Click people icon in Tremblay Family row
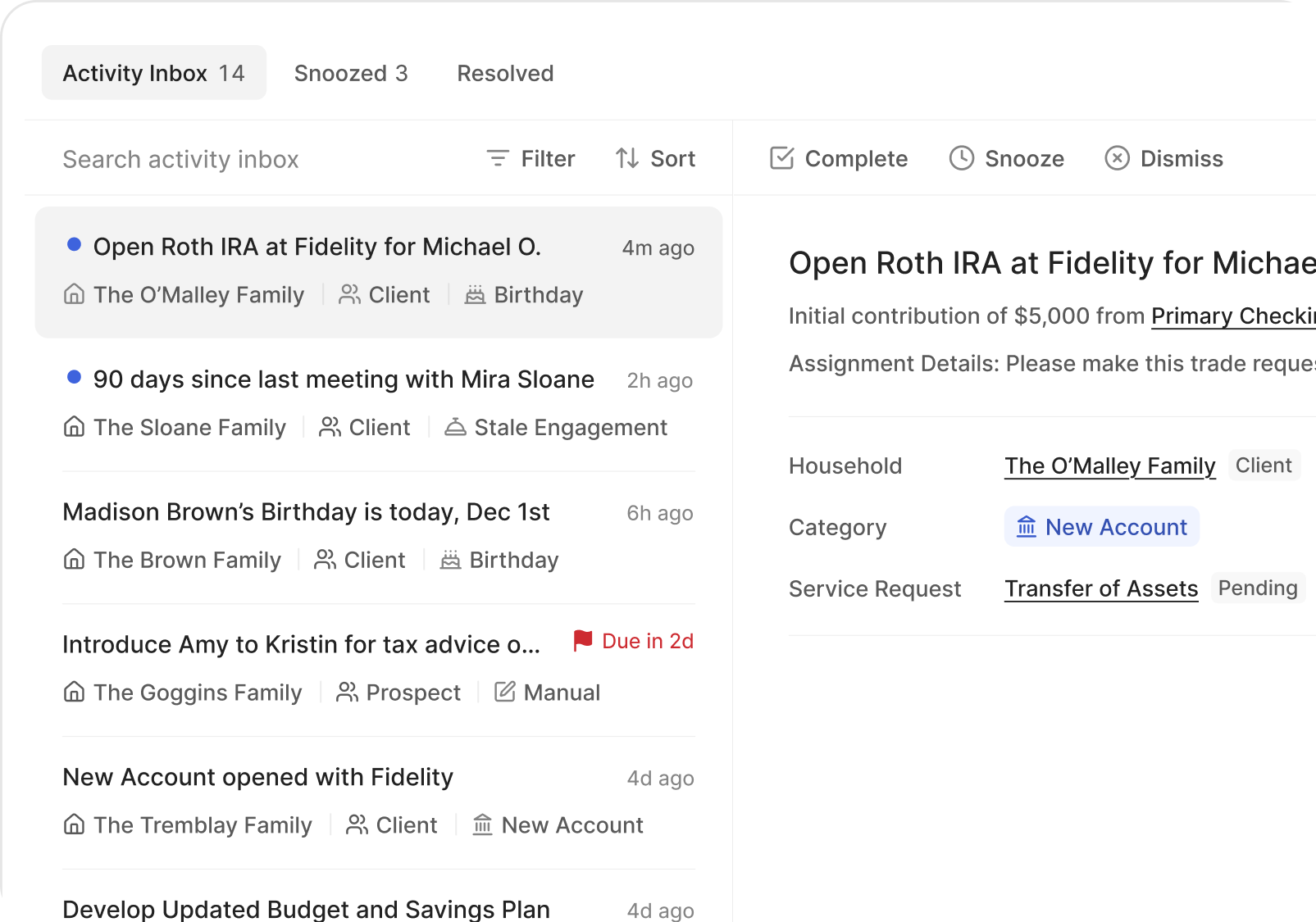 click(x=357, y=824)
